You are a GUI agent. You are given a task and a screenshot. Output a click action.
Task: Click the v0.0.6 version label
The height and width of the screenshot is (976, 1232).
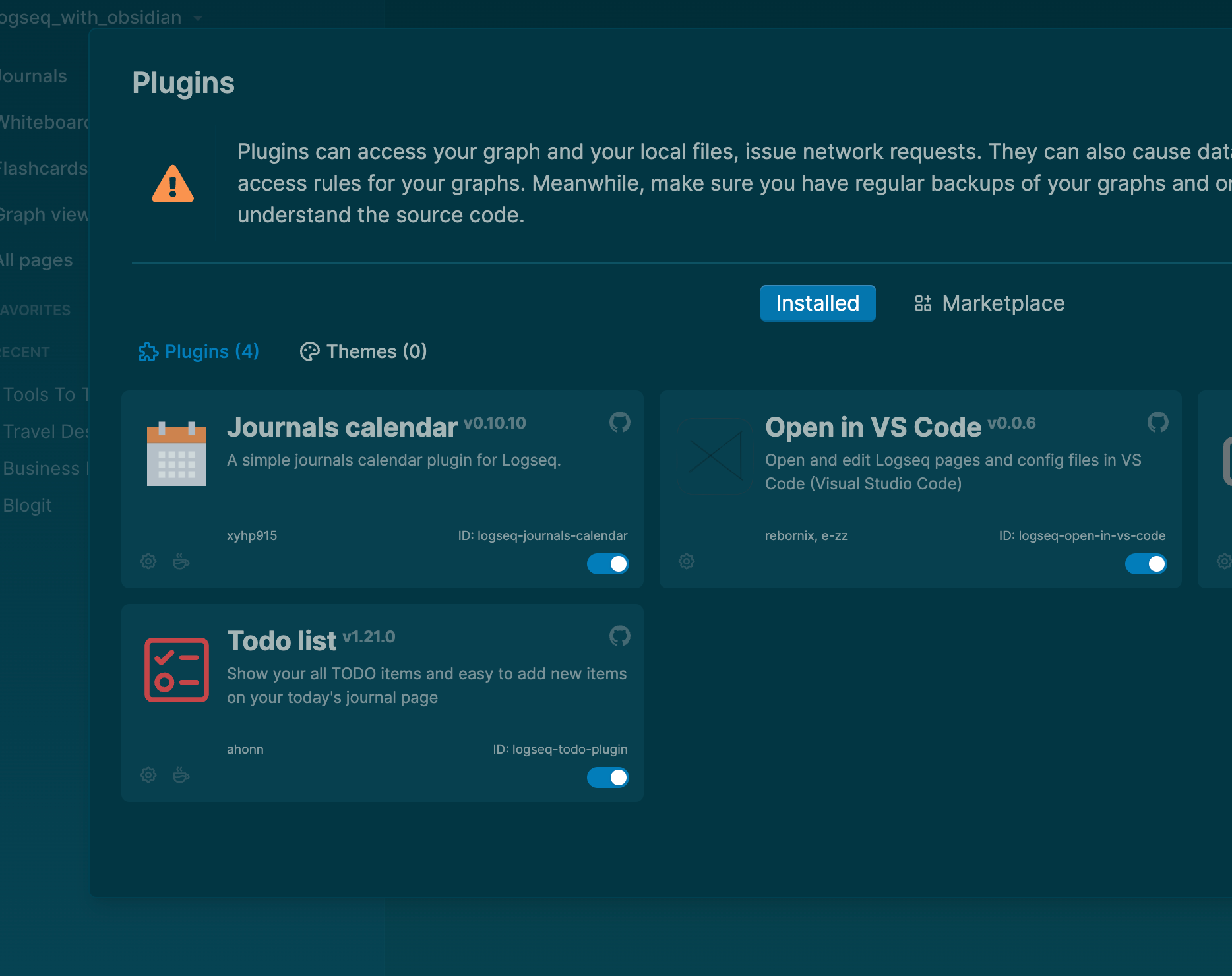point(1012,423)
